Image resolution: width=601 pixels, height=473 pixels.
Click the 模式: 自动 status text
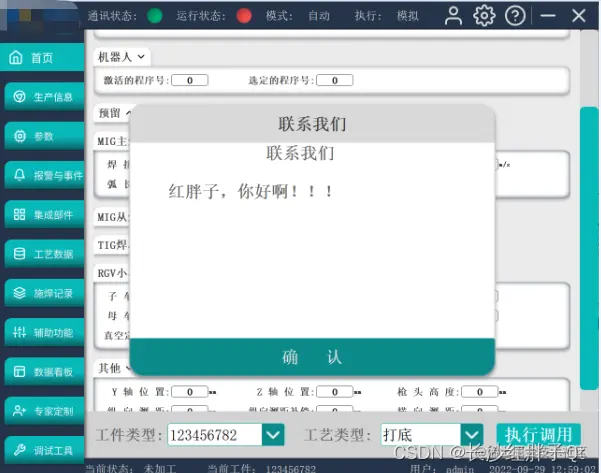[x=298, y=16]
